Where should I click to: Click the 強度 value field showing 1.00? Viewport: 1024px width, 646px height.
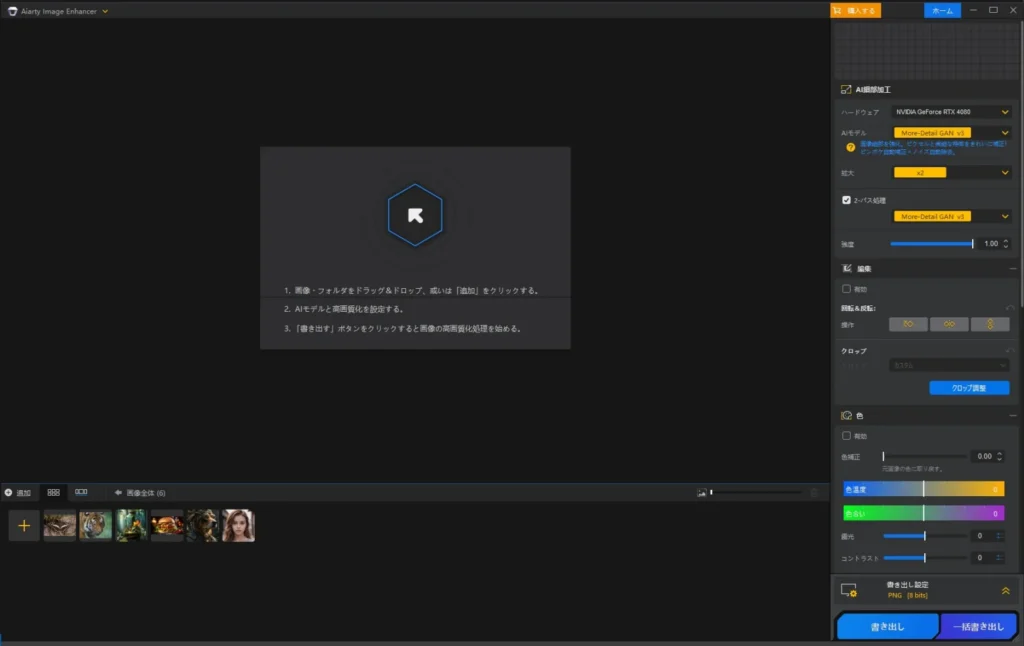[x=991, y=244]
